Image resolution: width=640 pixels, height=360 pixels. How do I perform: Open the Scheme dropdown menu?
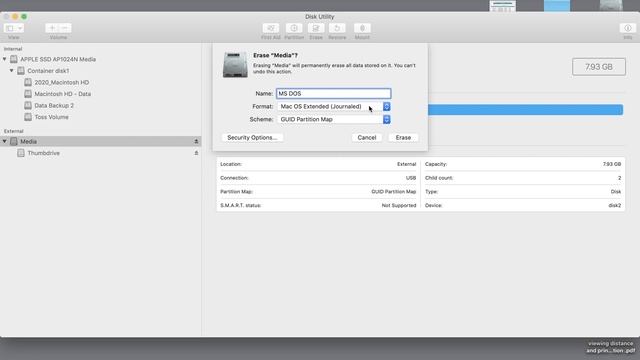[x=333, y=120]
